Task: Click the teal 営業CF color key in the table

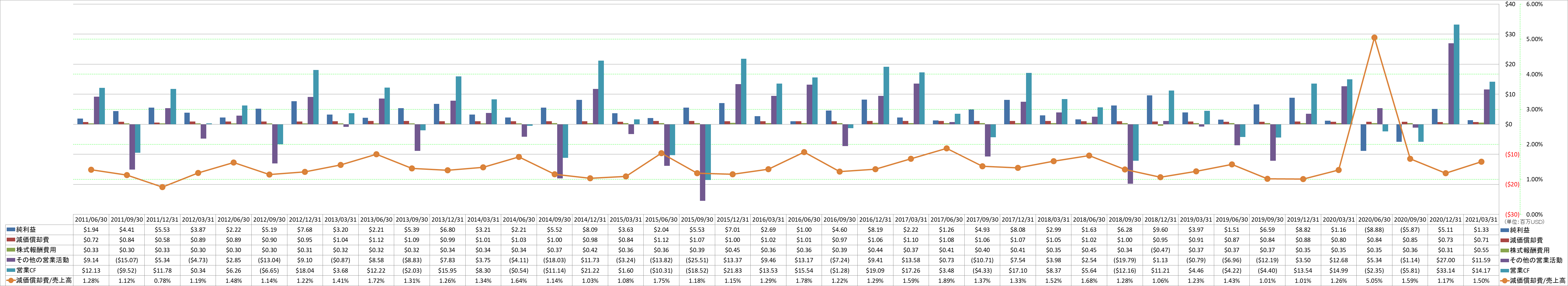Action: (x=11, y=270)
